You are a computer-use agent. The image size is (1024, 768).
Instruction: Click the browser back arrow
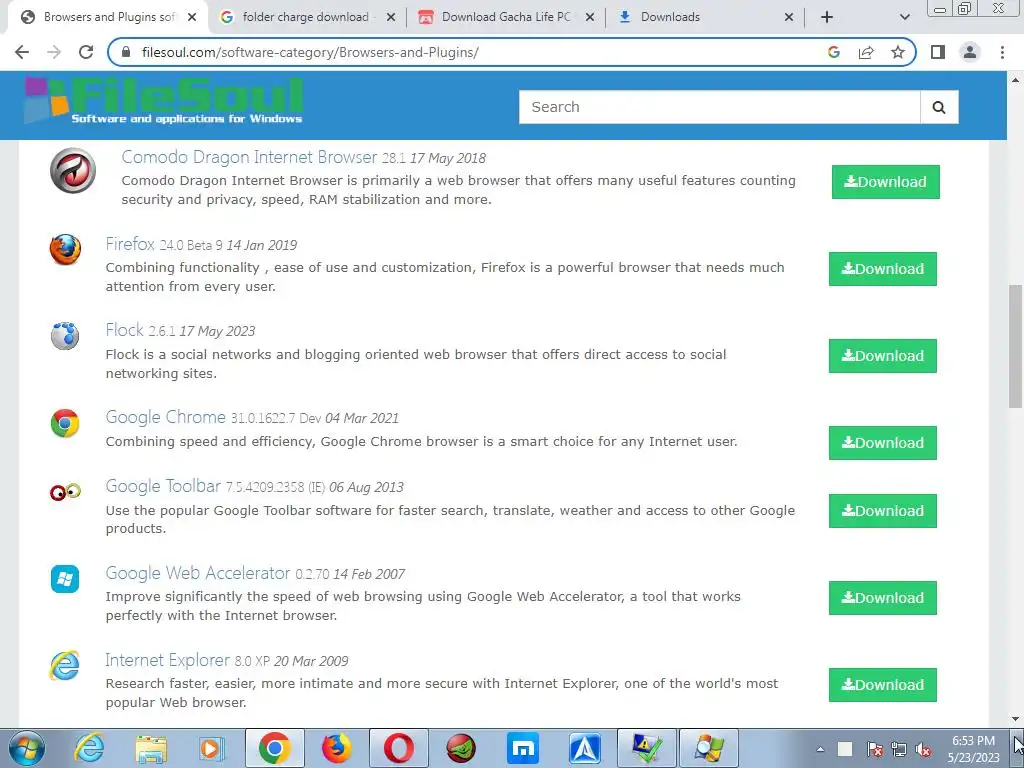pos(22,52)
